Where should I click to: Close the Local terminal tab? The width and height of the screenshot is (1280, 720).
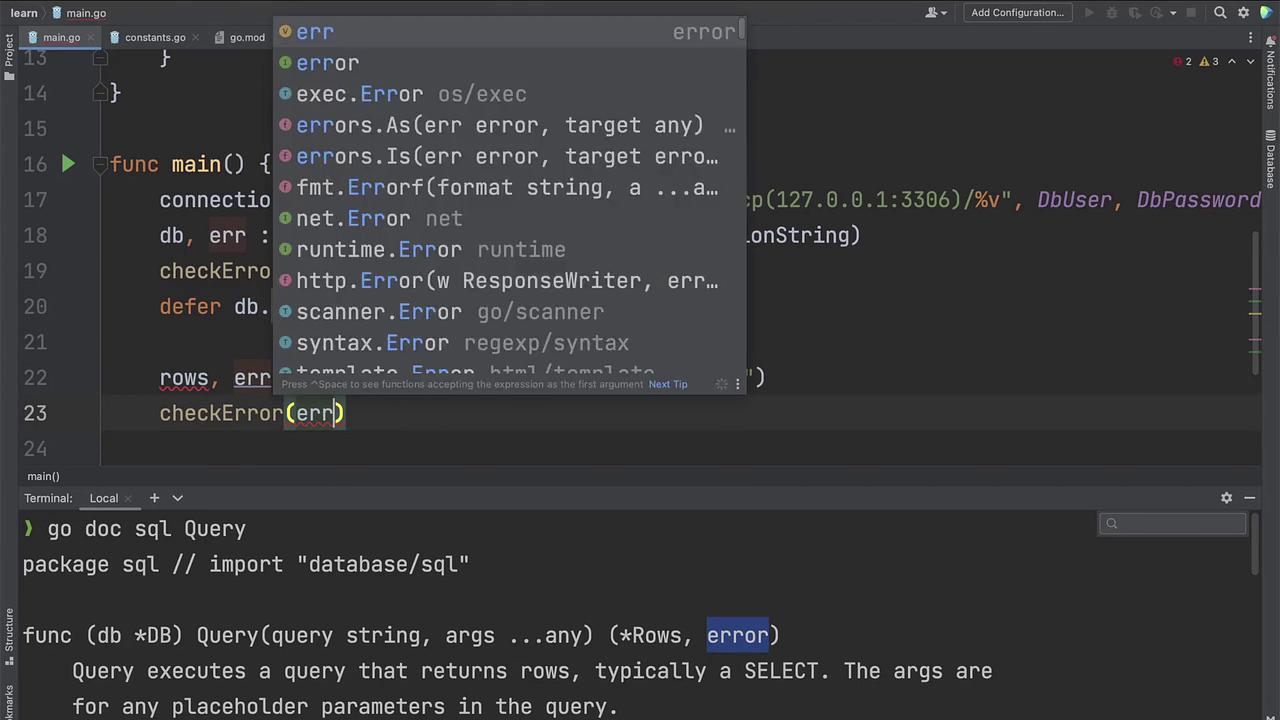coord(127,498)
